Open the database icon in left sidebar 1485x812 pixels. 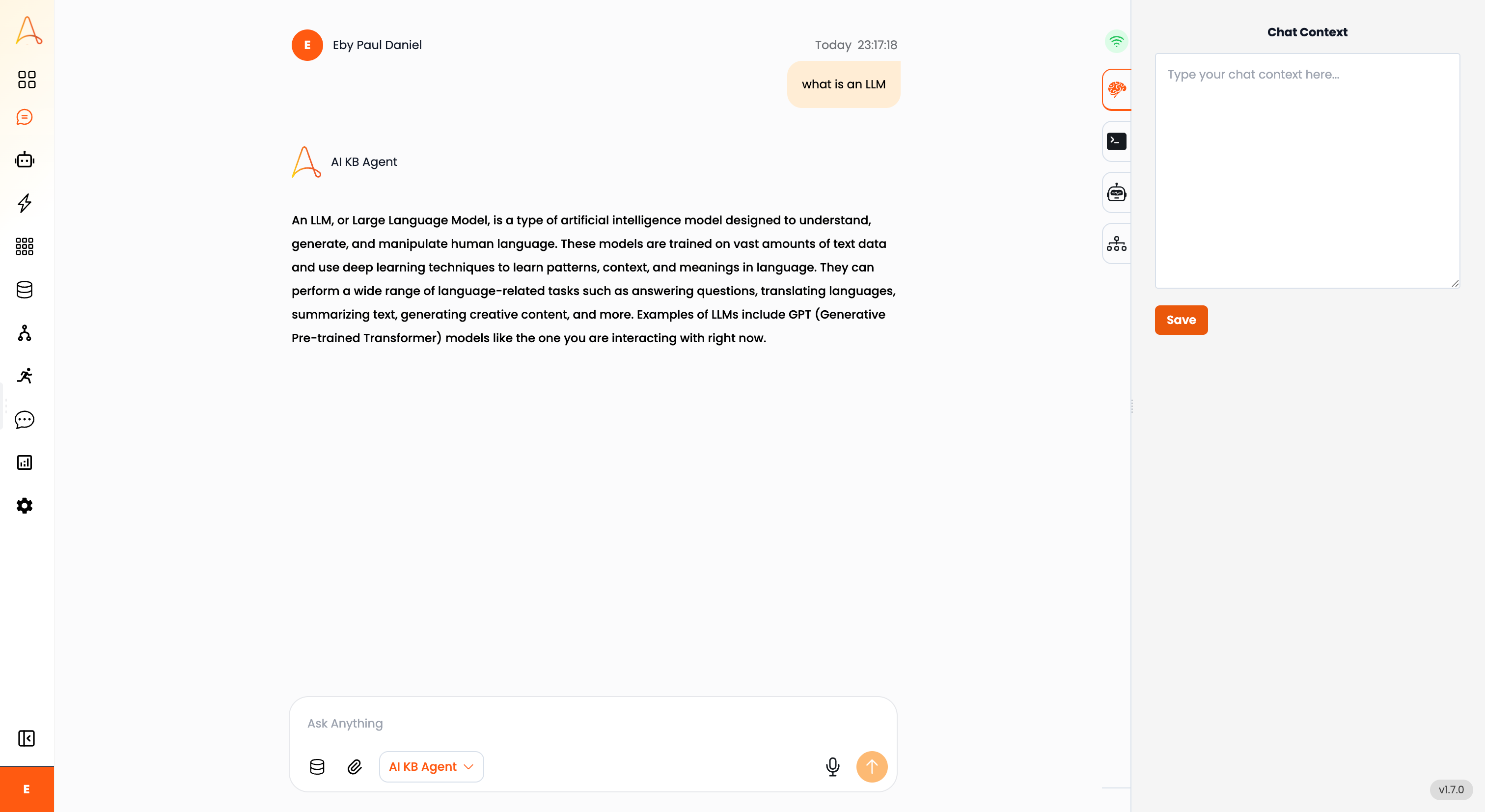point(24,289)
